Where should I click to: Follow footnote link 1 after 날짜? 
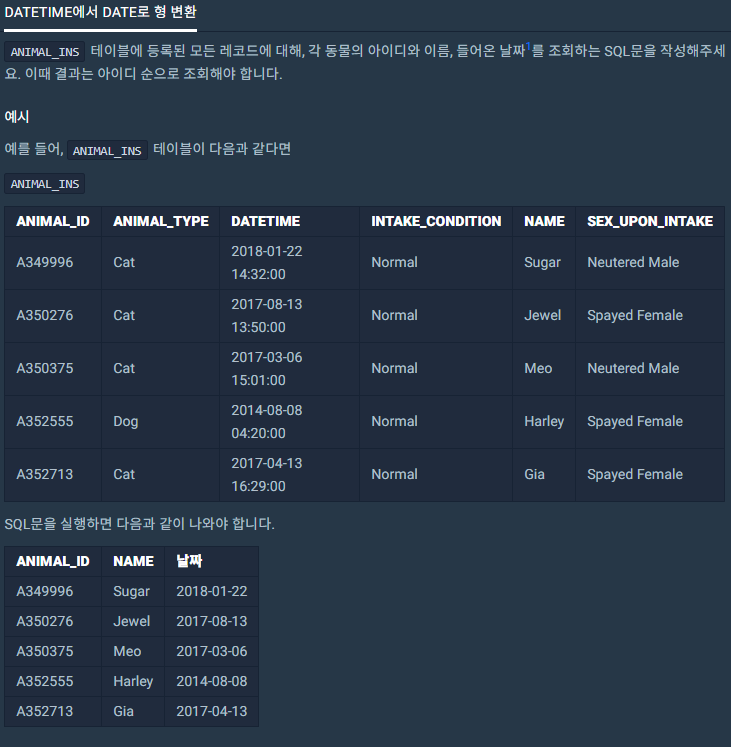tap(528, 46)
